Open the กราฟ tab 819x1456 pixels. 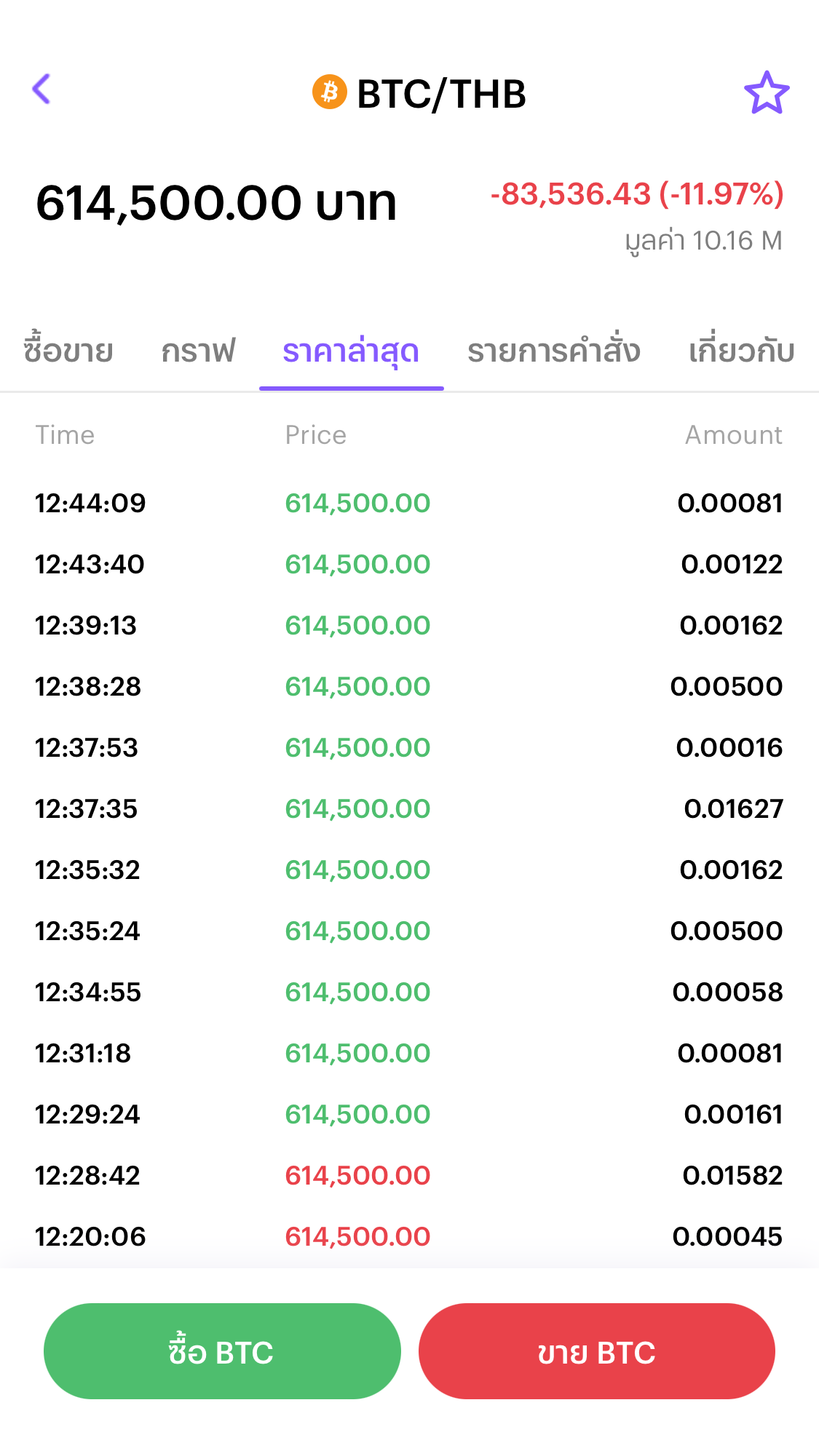point(198,351)
